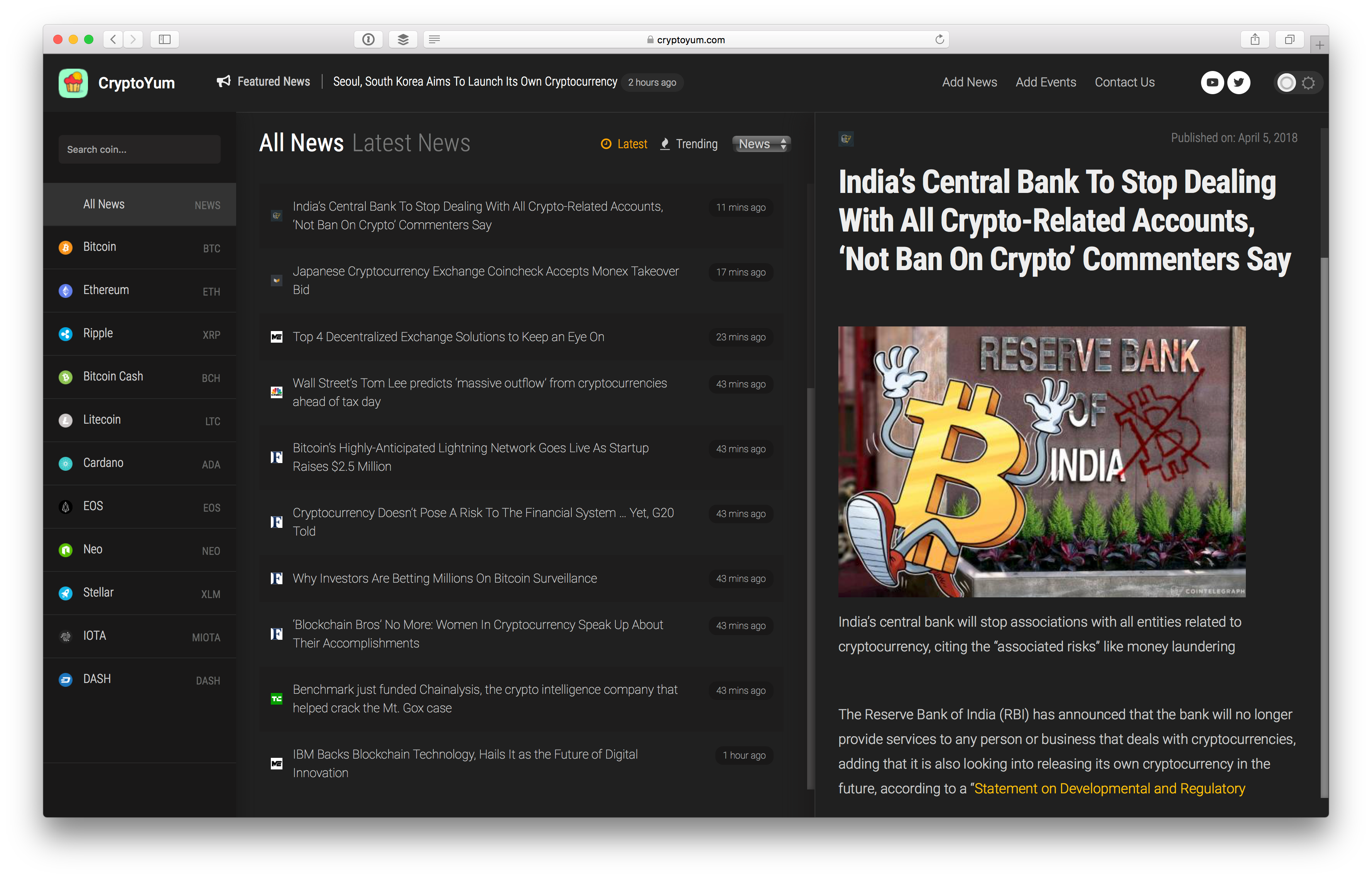Select the EOS coin icon
1372x879 pixels.
point(66,507)
